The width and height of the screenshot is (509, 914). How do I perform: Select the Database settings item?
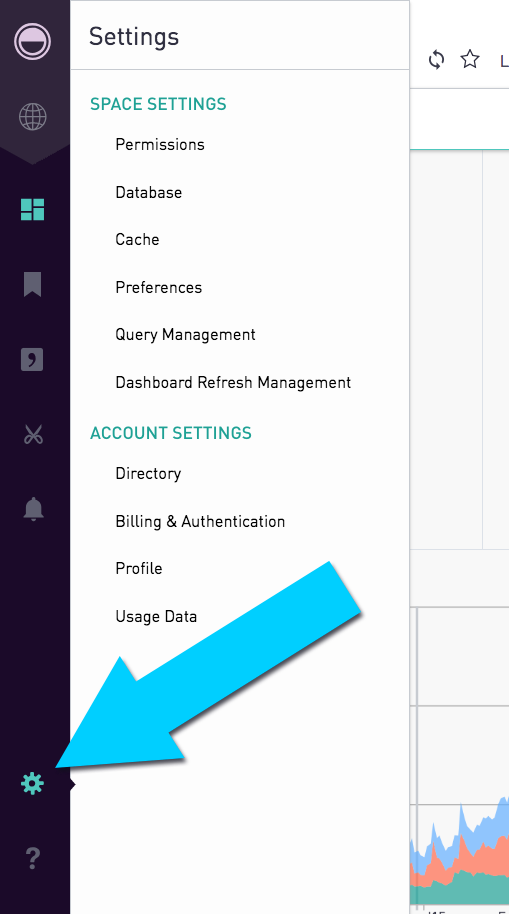(149, 192)
